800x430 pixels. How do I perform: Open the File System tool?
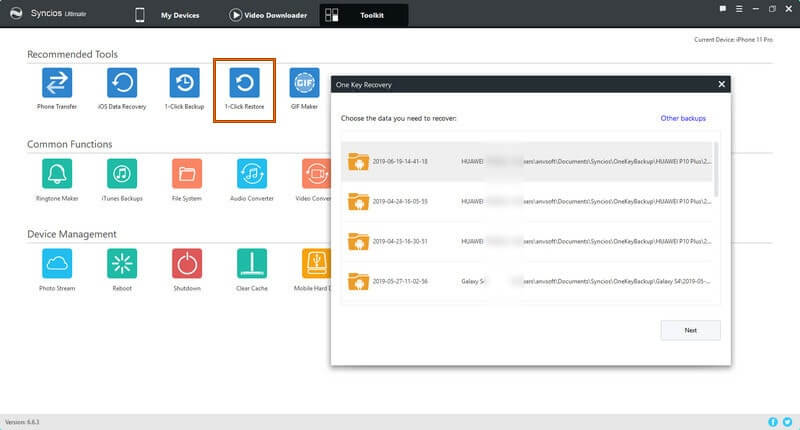tap(187, 173)
